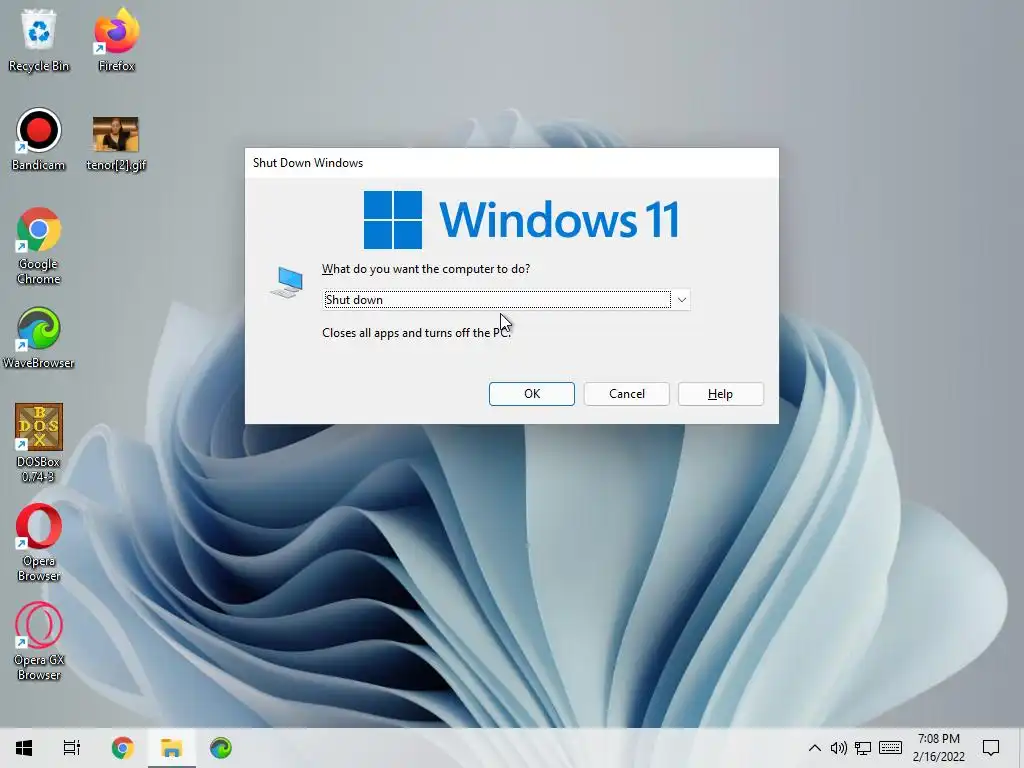
Task: Open Help in the shutdown dialog
Action: [x=720, y=394]
